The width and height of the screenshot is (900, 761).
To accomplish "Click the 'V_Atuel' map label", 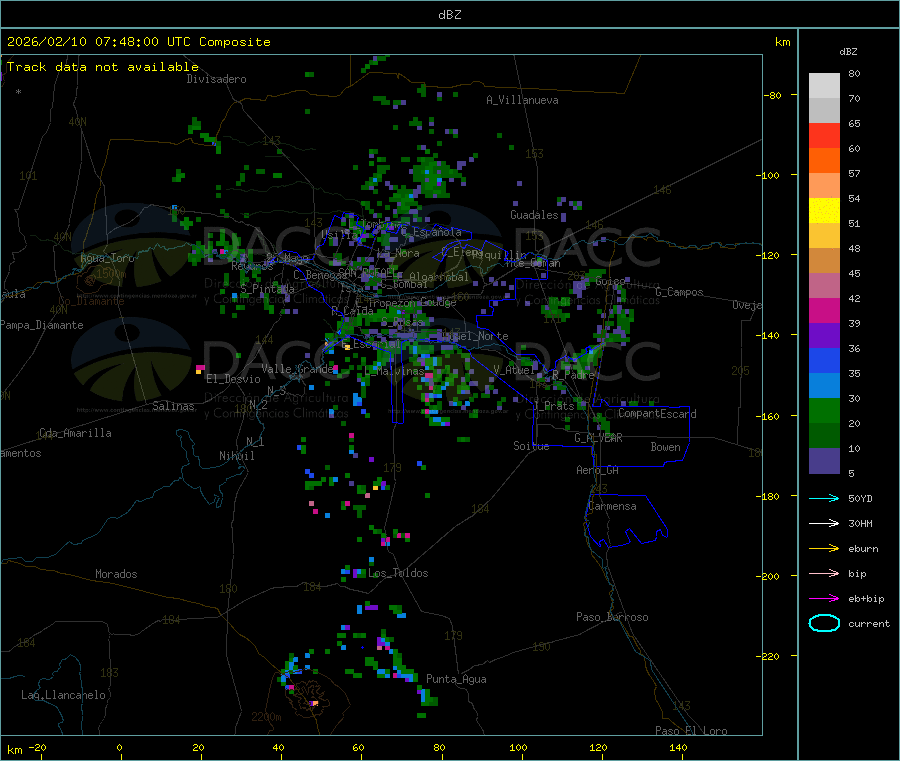I will point(514,370).
